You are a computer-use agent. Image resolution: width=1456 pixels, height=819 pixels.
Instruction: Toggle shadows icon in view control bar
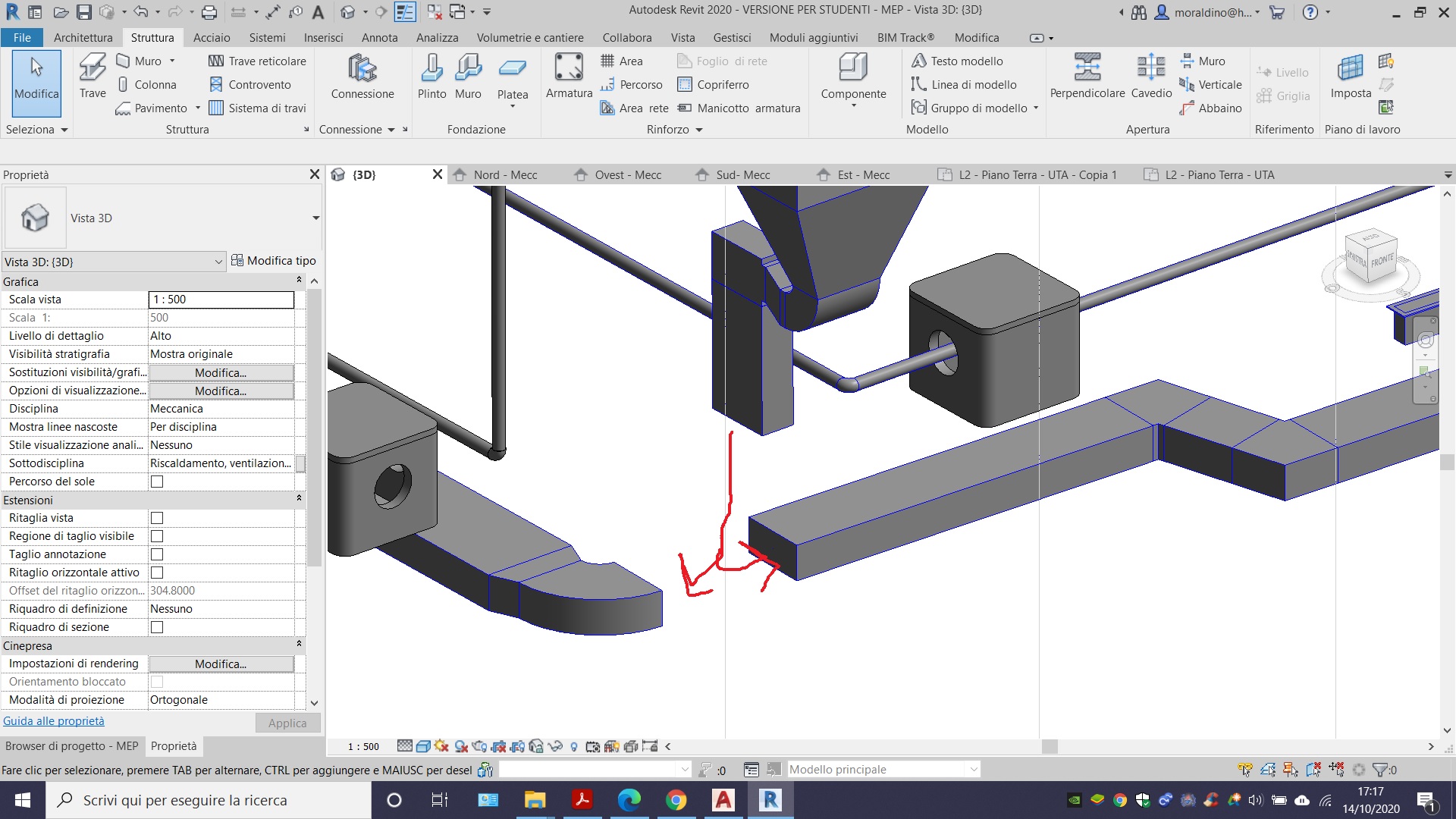pos(461,746)
